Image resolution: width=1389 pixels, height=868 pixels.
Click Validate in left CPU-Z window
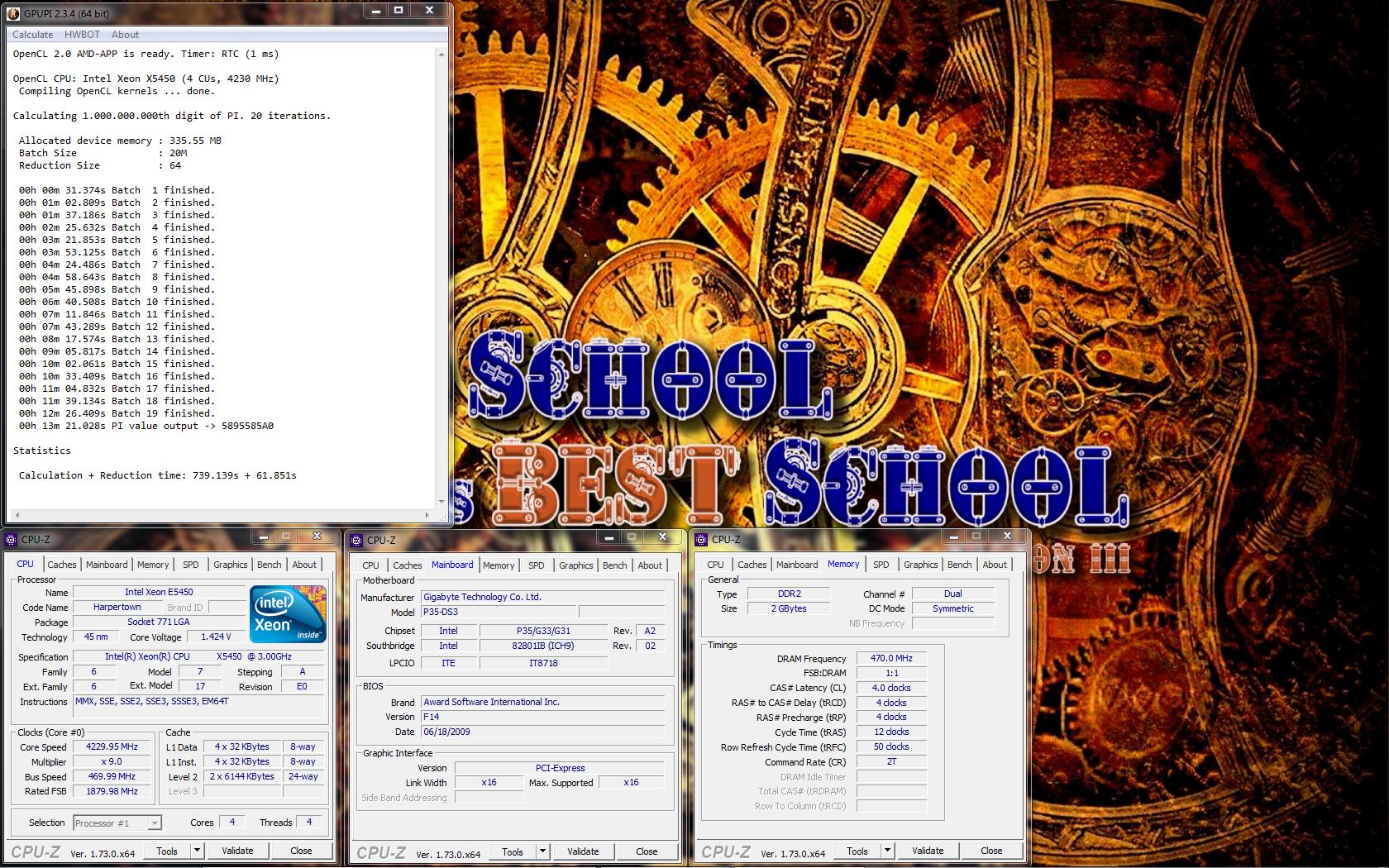(237, 851)
